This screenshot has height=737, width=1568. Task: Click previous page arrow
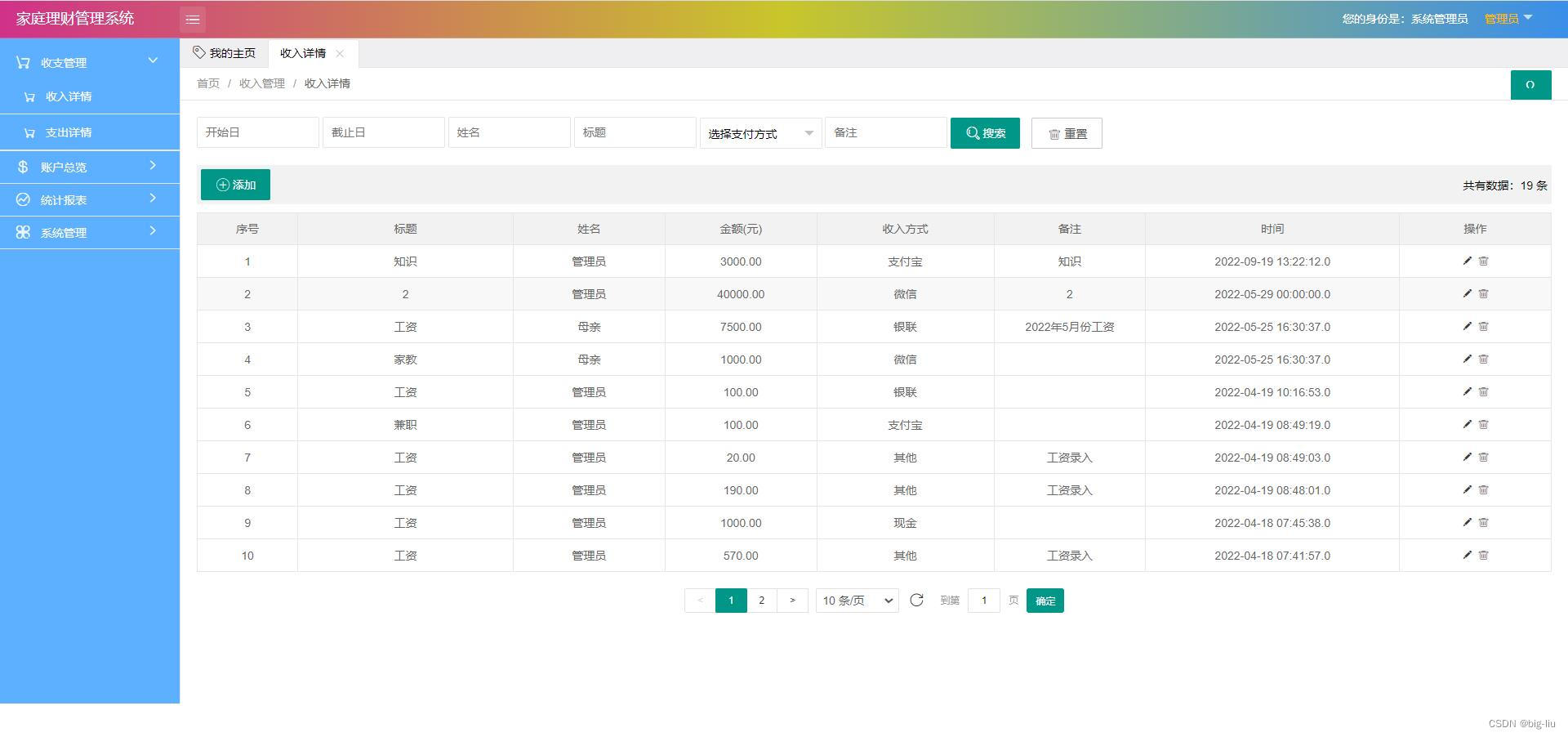[700, 601]
